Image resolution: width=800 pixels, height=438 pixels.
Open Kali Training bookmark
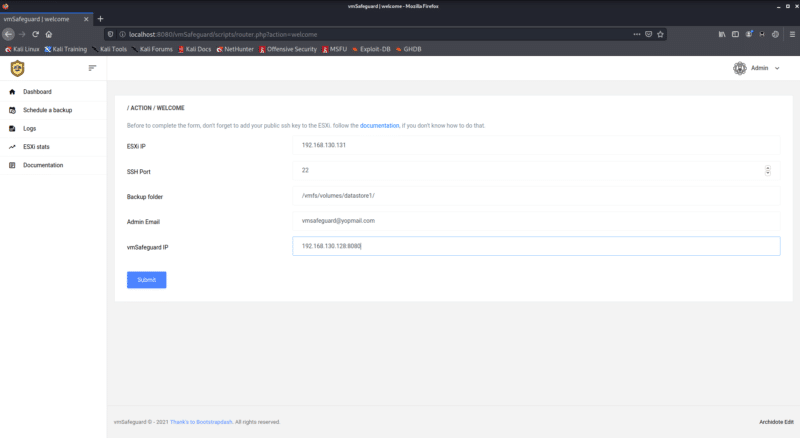pyautogui.click(x=65, y=49)
